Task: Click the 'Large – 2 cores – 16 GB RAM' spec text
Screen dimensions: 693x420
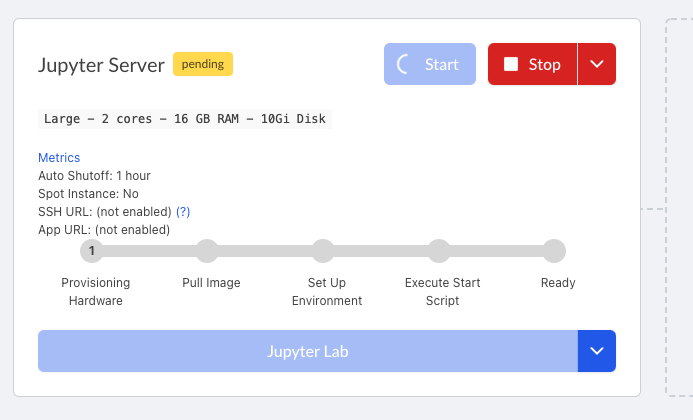Action: [x=185, y=119]
